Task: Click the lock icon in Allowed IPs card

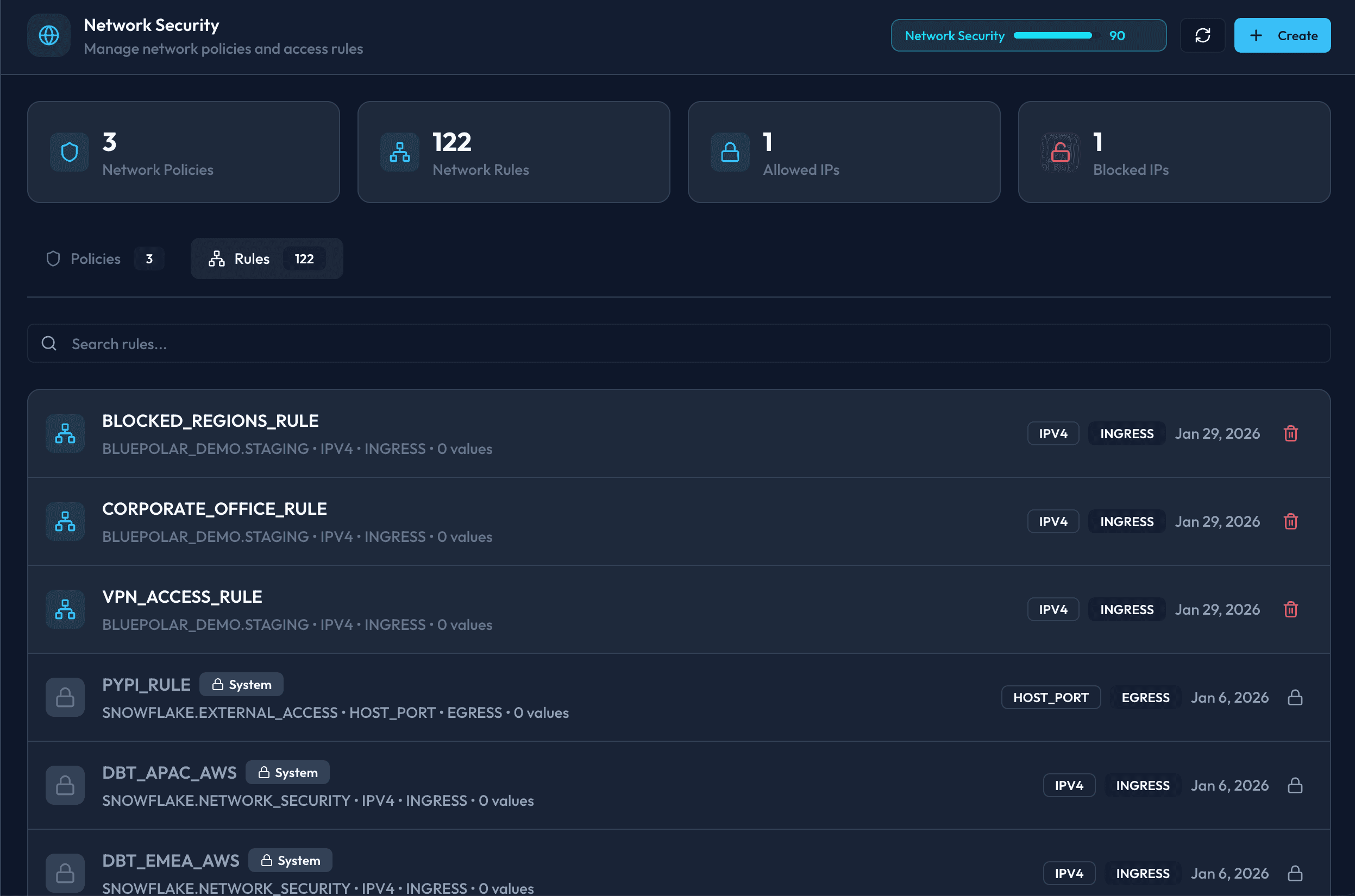Action: click(730, 153)
